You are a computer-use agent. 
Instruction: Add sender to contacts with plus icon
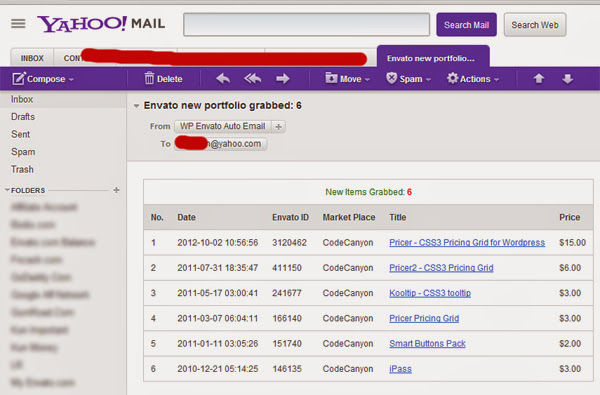pyautogui.click(x=279, y=126)
